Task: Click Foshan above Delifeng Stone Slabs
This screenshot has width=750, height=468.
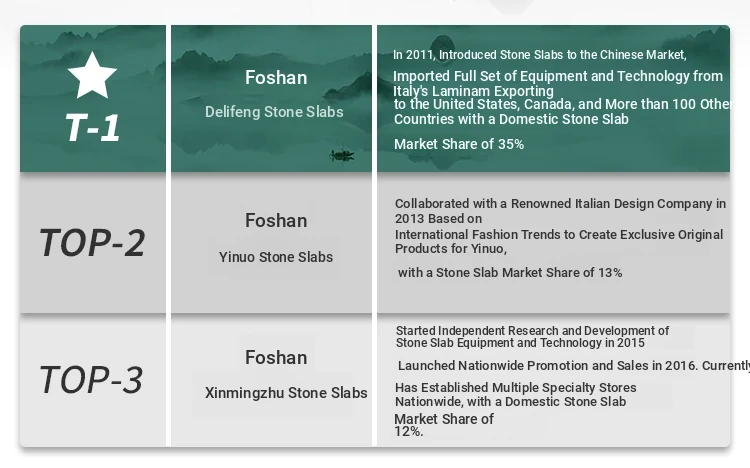Action: point(276,77)
